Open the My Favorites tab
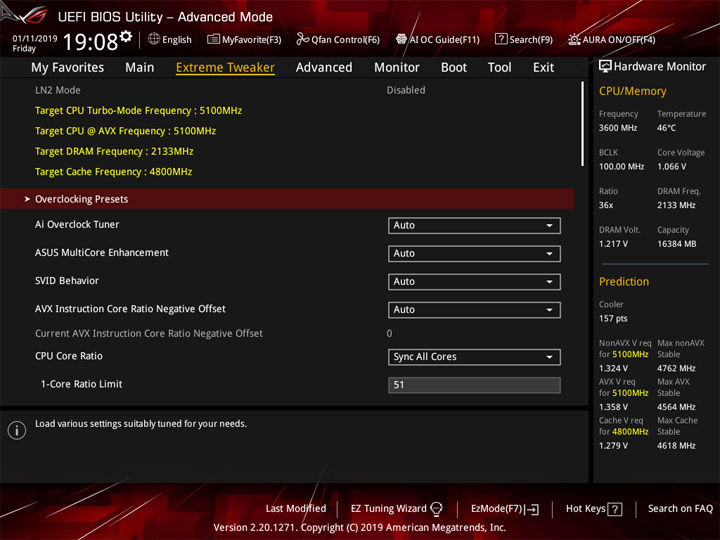 point(68,68)
